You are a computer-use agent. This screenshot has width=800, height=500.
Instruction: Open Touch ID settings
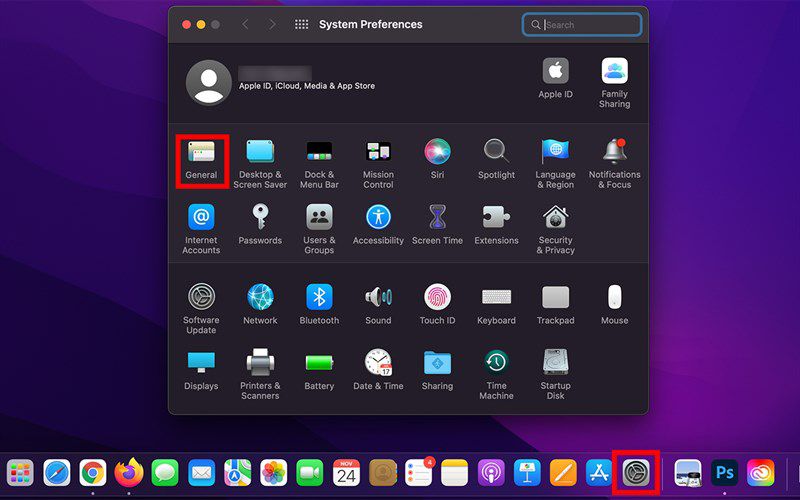[x=437, y=305]
